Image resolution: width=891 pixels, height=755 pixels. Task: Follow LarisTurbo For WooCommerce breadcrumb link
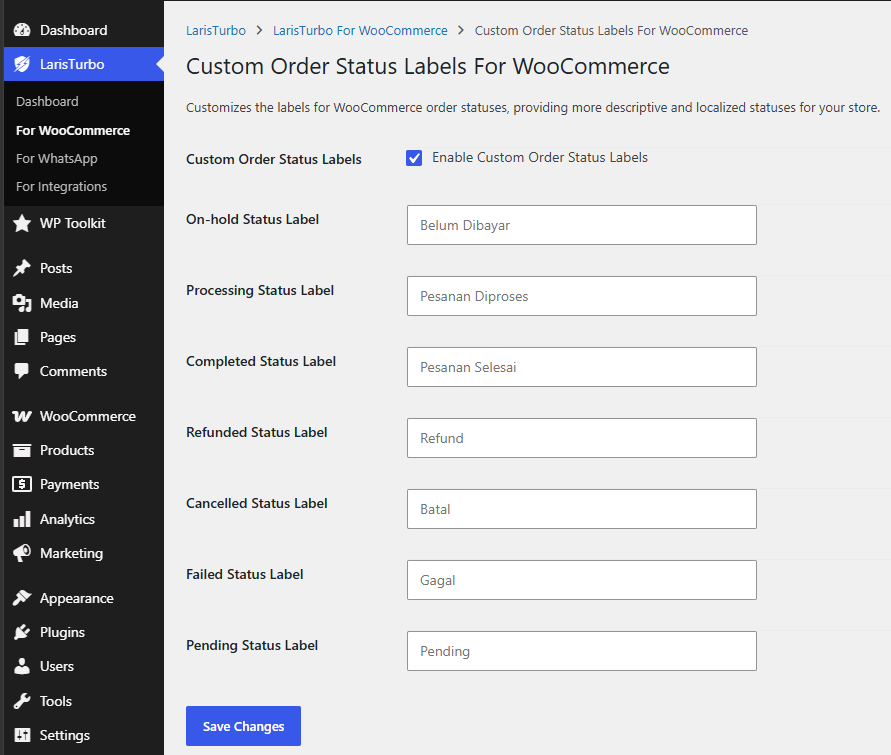coord(360,31)
